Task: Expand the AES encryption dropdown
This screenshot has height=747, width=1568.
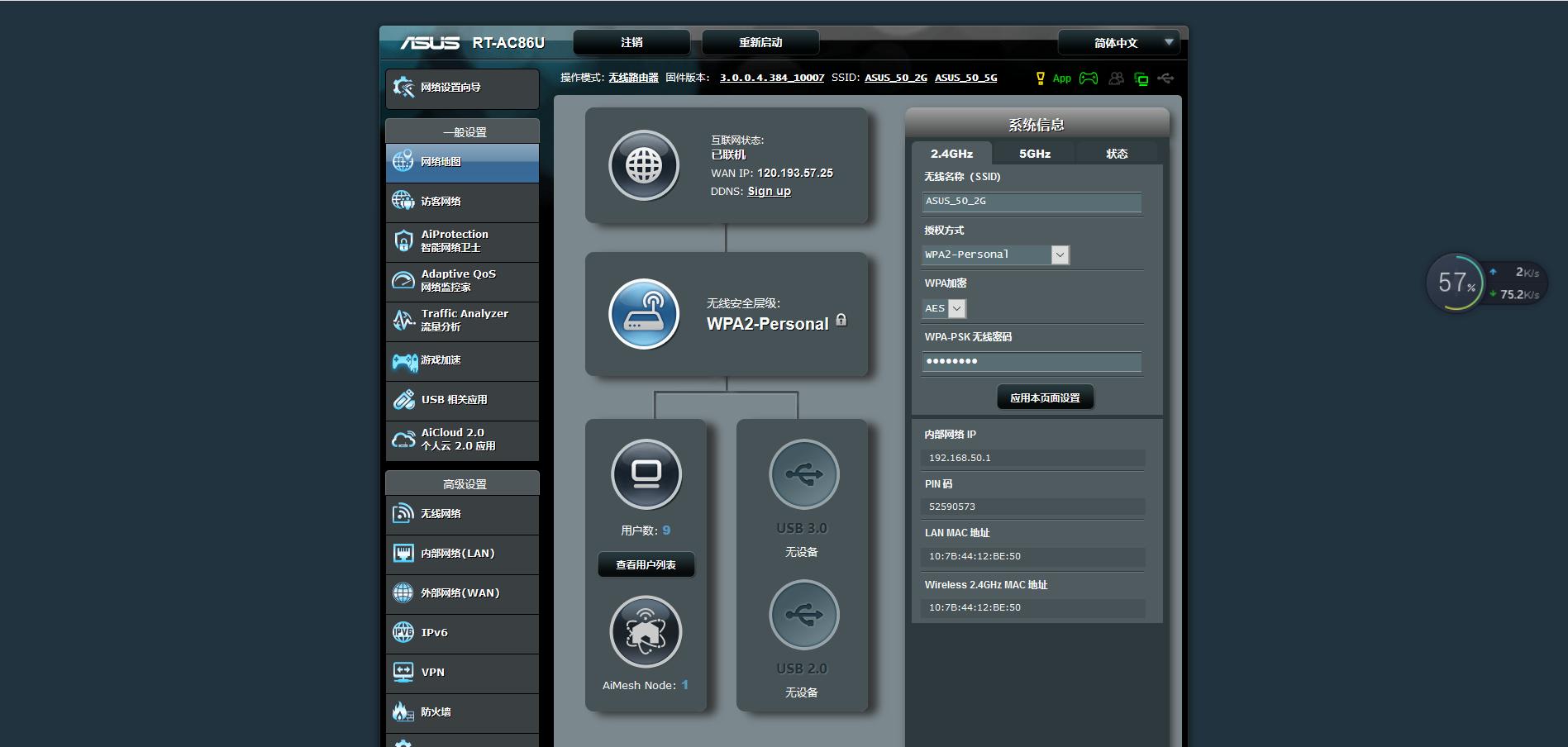Action: click(x=956, y=308)
